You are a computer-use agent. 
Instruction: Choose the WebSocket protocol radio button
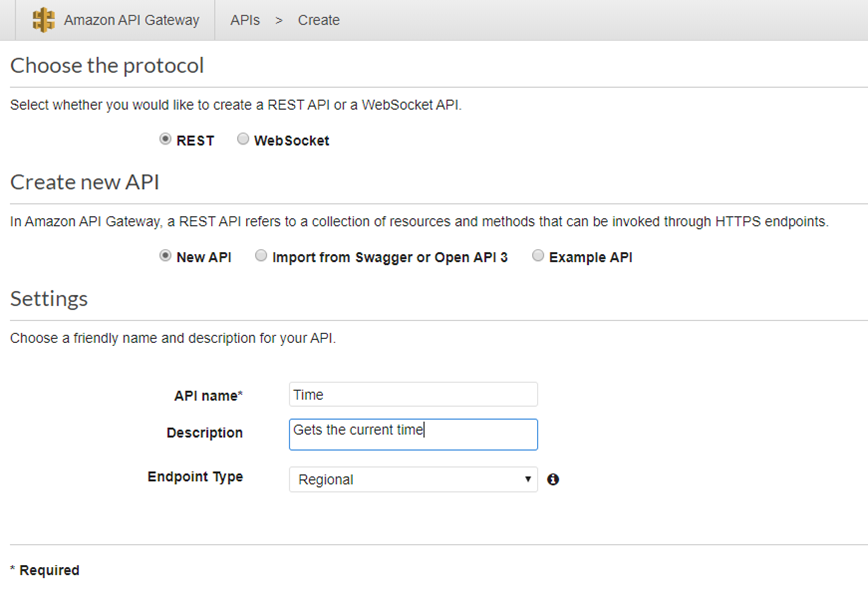242,139
